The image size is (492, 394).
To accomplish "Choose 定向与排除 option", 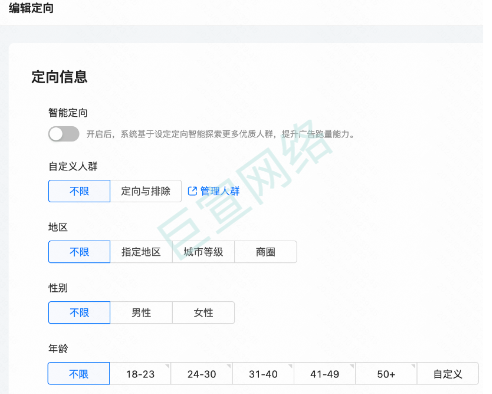I will click(146, 191).
